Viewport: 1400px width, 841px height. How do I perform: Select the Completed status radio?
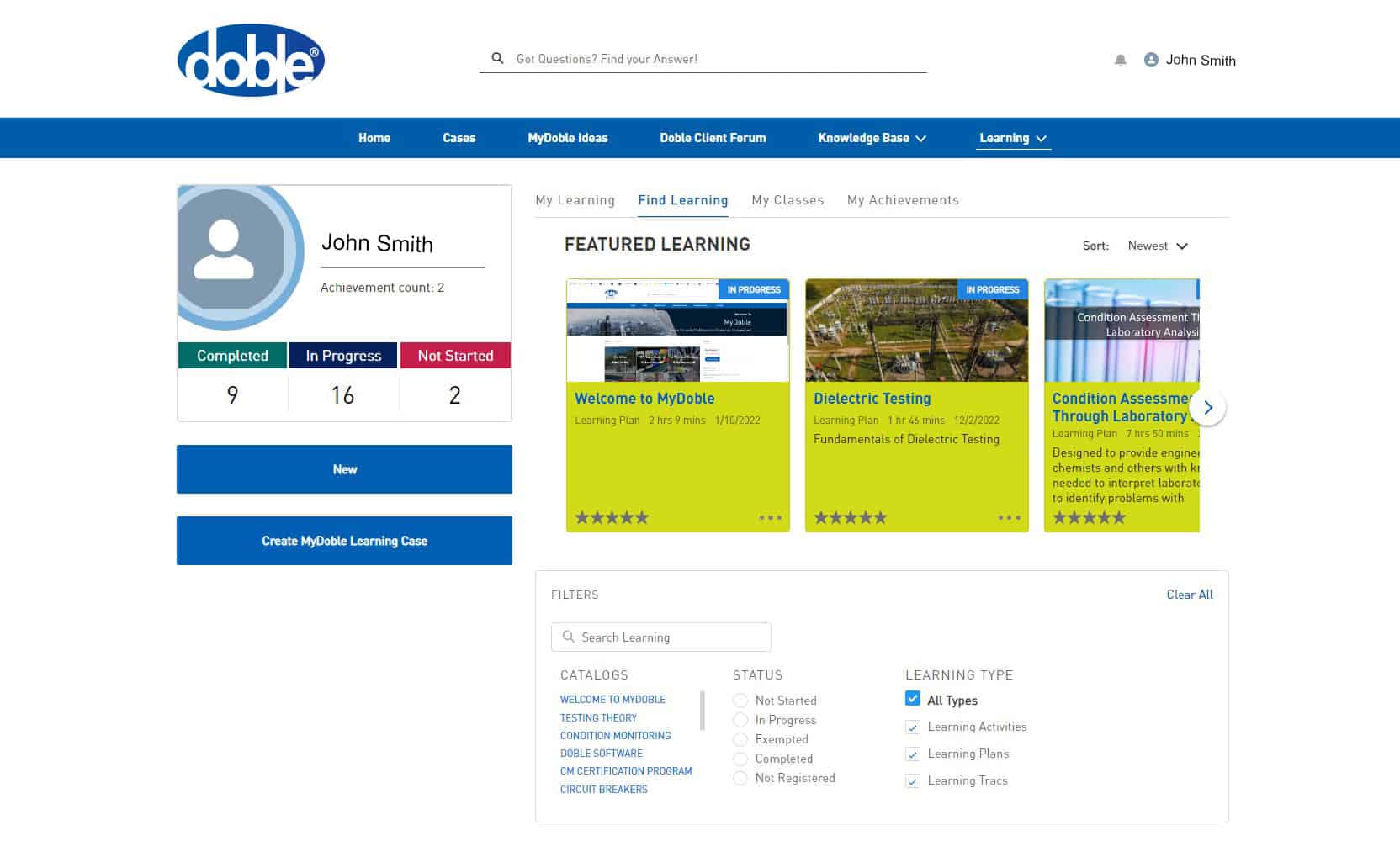pos(740,759)
